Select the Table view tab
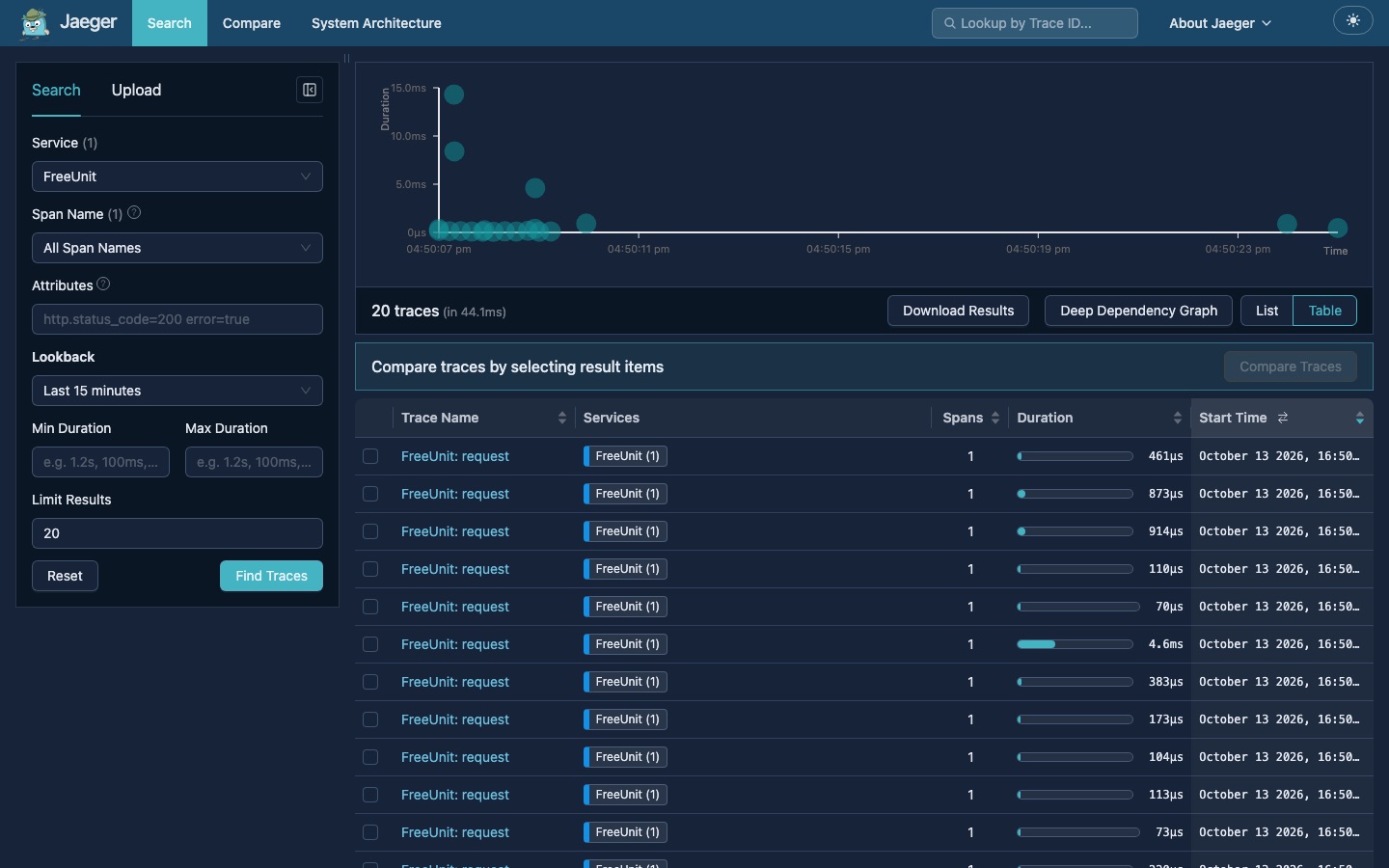This screenshot has height=868, width=1389. click(1324, 311)
